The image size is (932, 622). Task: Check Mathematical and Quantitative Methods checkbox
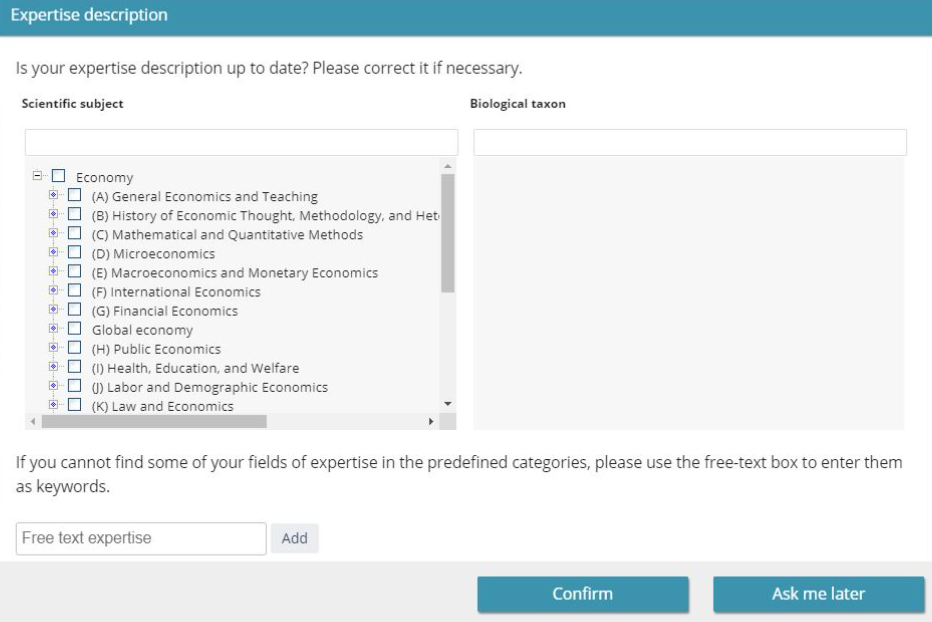click(x=74, y=235)
